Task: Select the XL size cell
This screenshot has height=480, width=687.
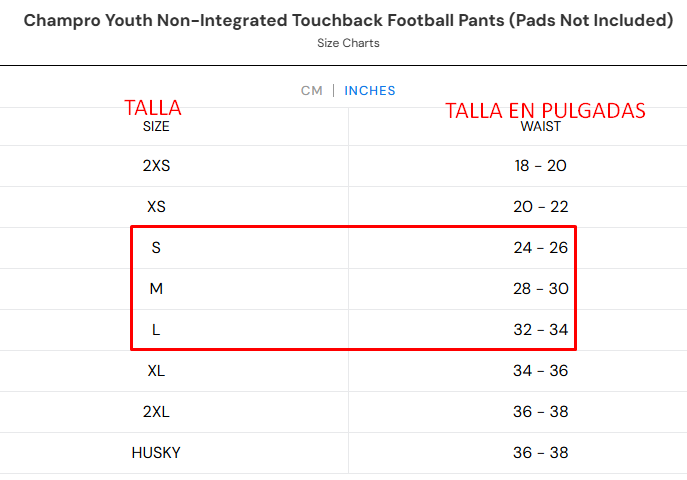Action: (156, 371)
